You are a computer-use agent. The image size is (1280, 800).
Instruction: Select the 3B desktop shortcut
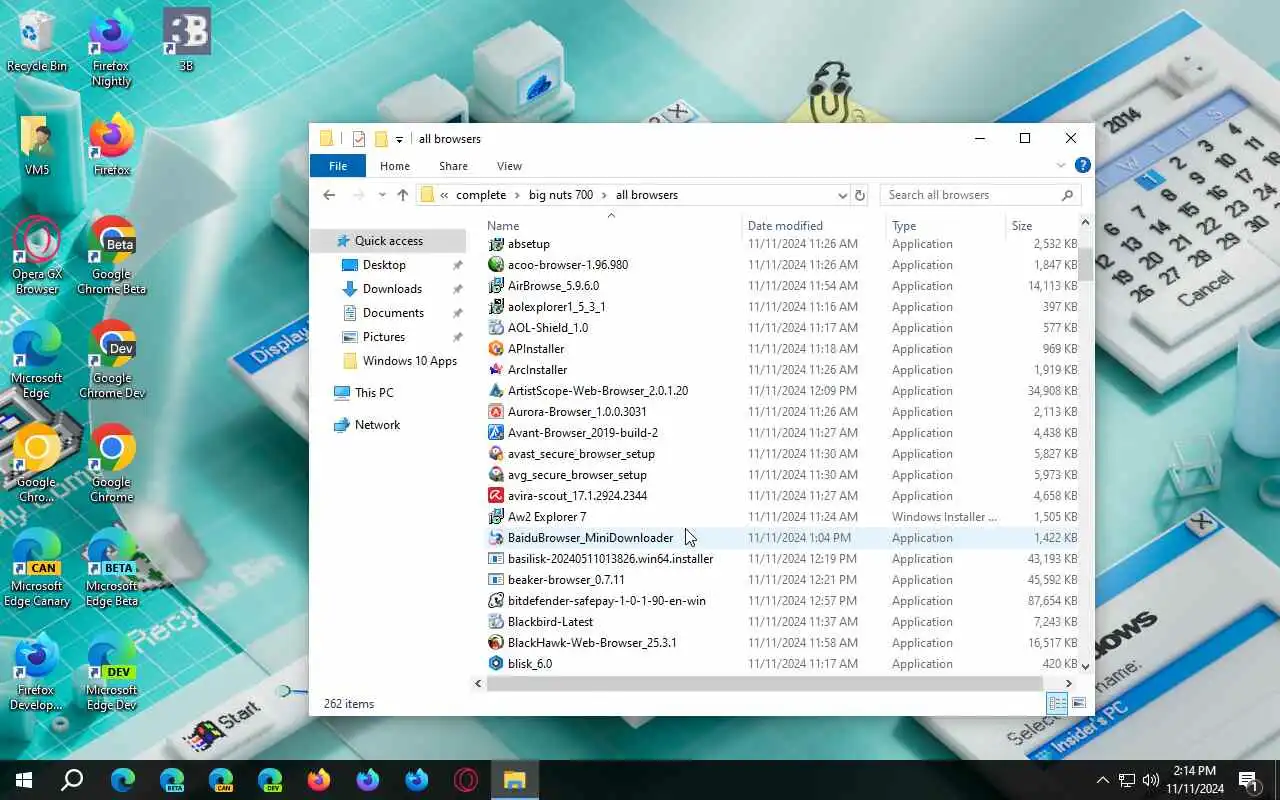pyautogui.click(x=186, y=41)
